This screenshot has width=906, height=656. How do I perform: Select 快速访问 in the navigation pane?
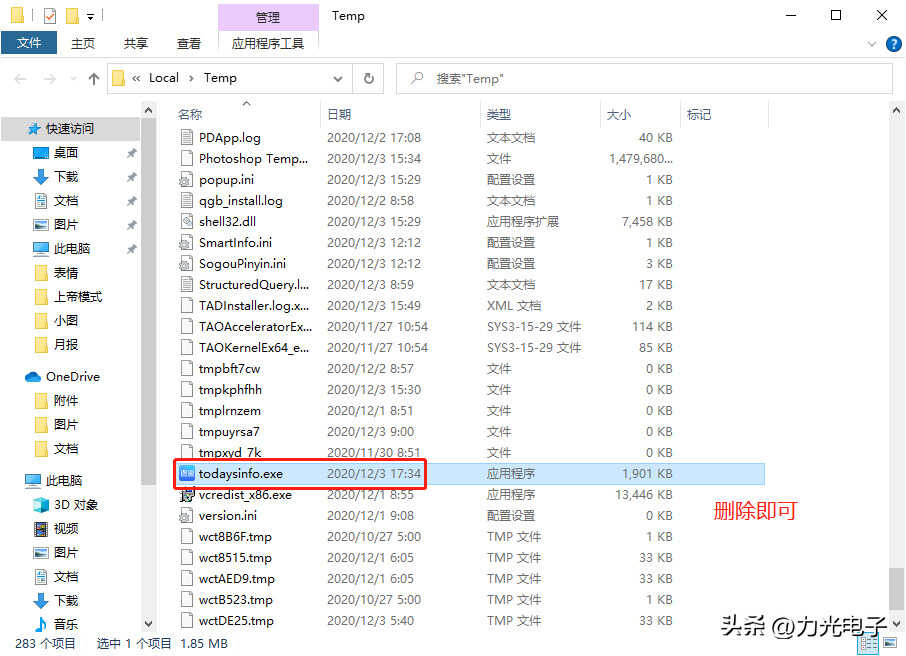click(69, 128)
